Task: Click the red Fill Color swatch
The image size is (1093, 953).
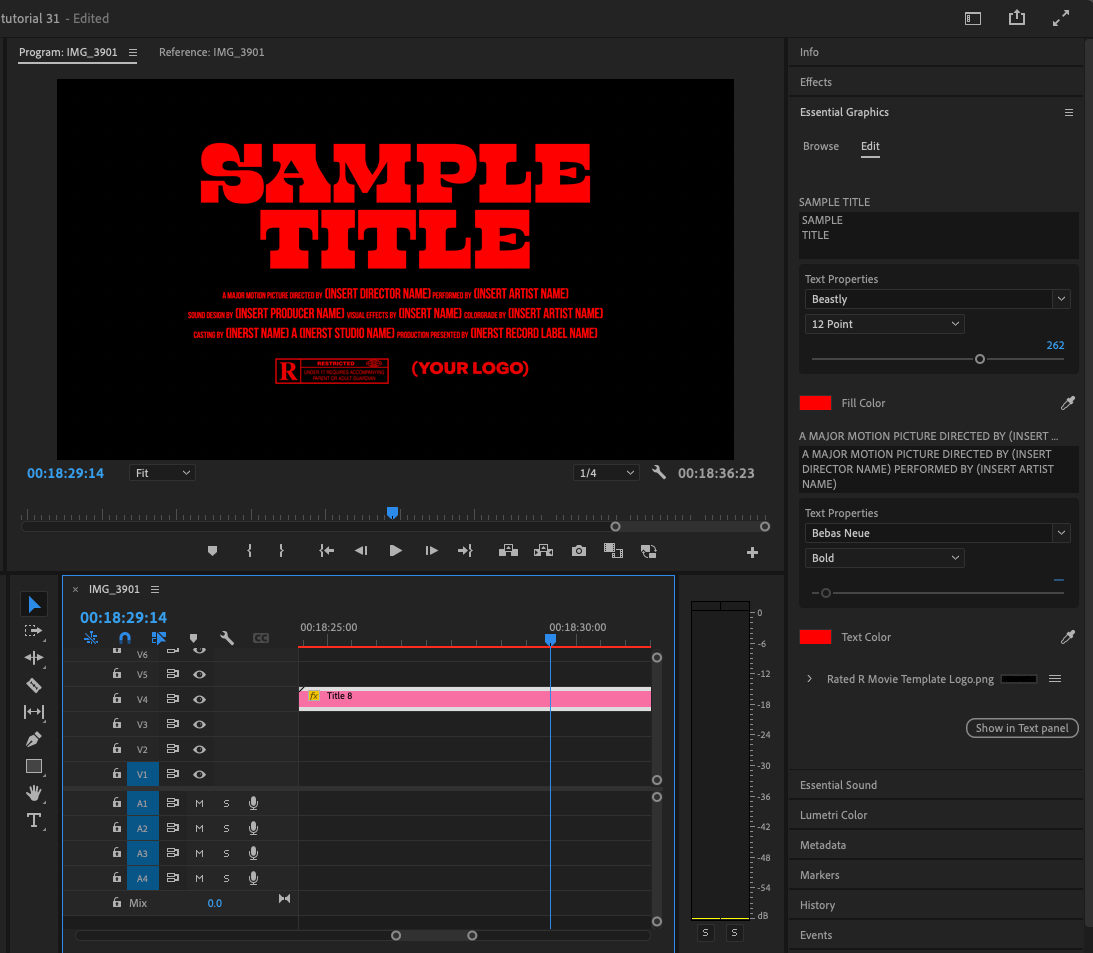Action: [815, 403]
